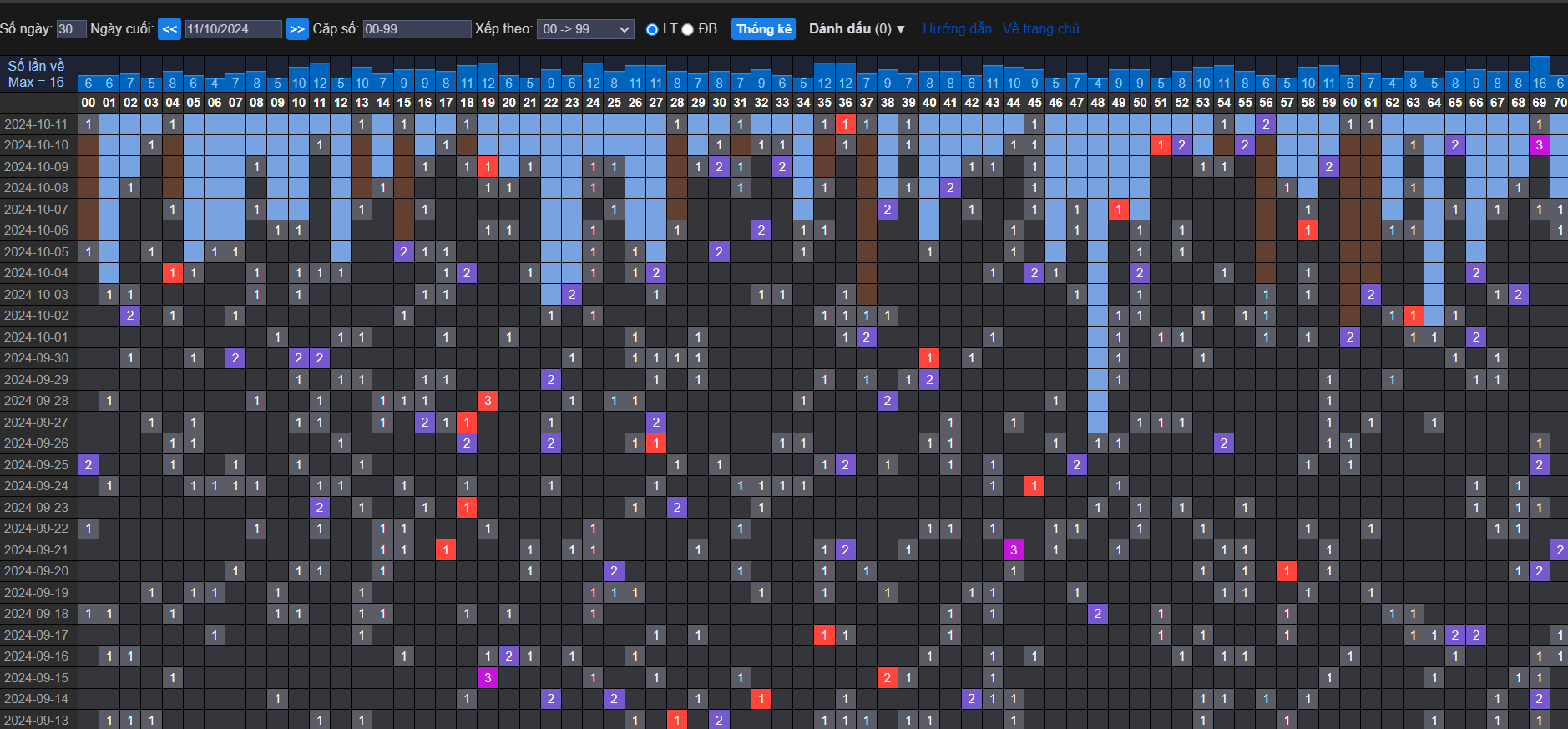Screen dimensions: 1568x729
Task: Click the red 1 cell in row 2024-09-13
Action: (x=677, y=721)
